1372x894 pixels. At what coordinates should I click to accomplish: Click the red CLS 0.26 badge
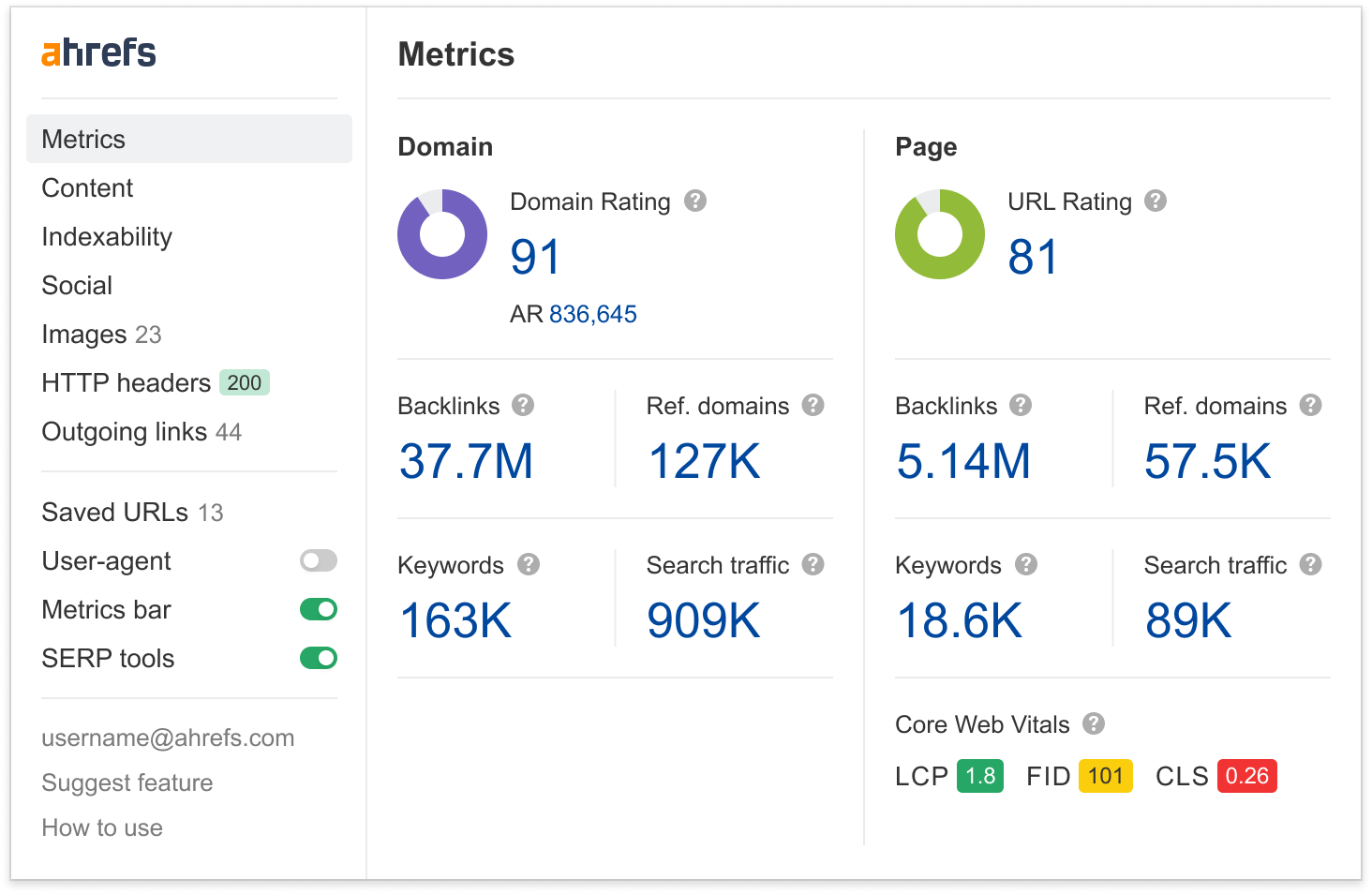(1246, 775)
